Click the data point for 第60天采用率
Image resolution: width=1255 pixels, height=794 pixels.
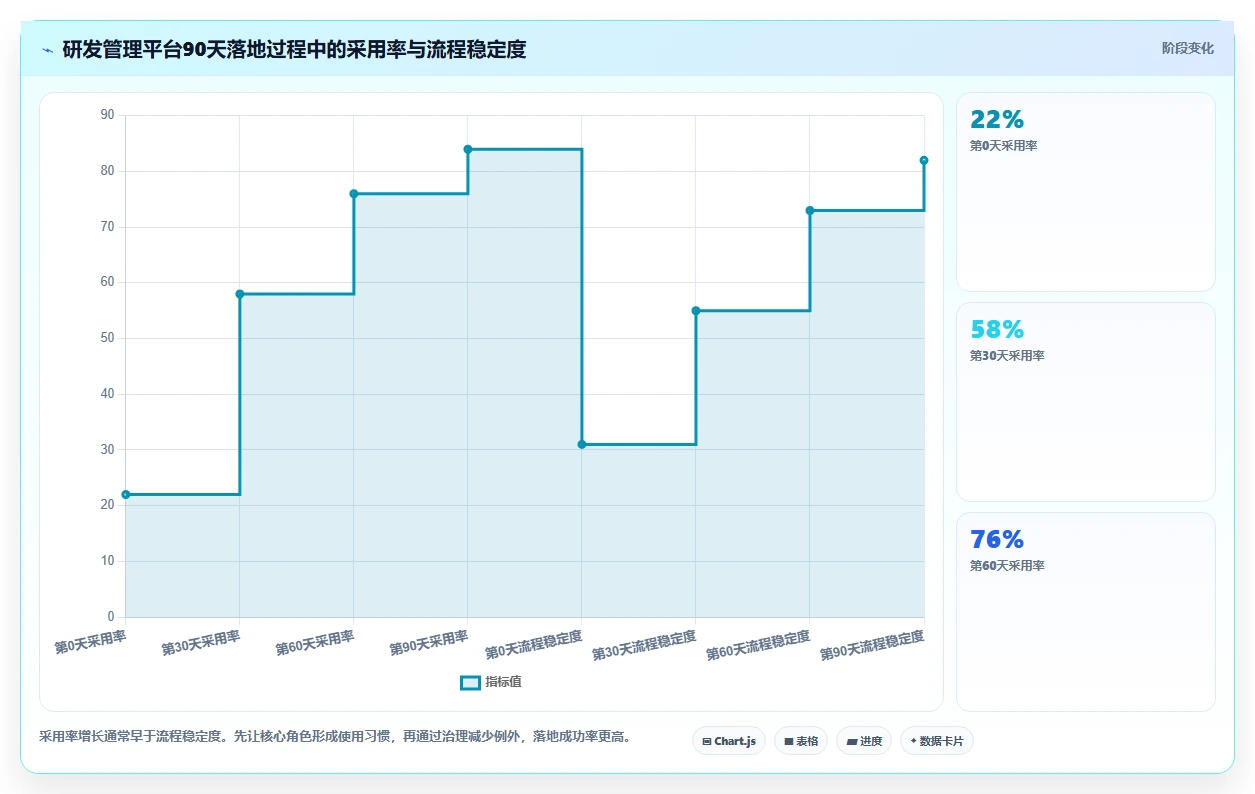354,193
